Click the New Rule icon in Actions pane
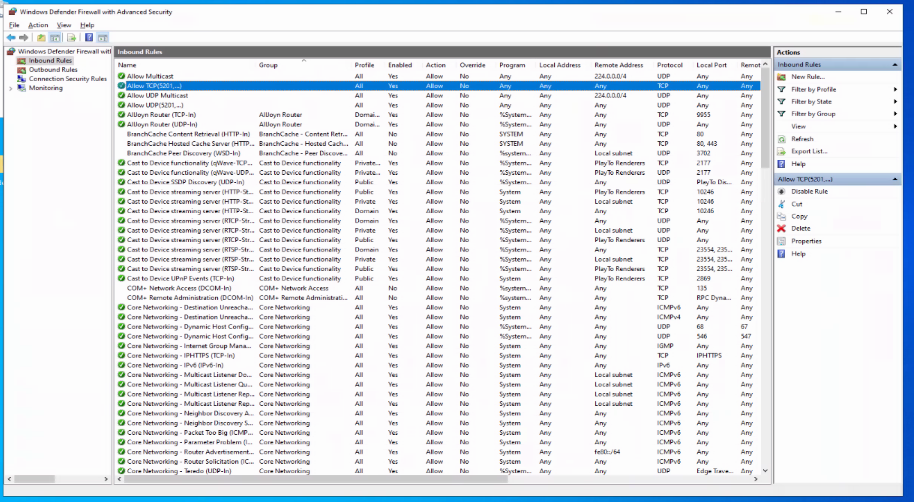Screen dimensions: 914x502 [781, 77]
